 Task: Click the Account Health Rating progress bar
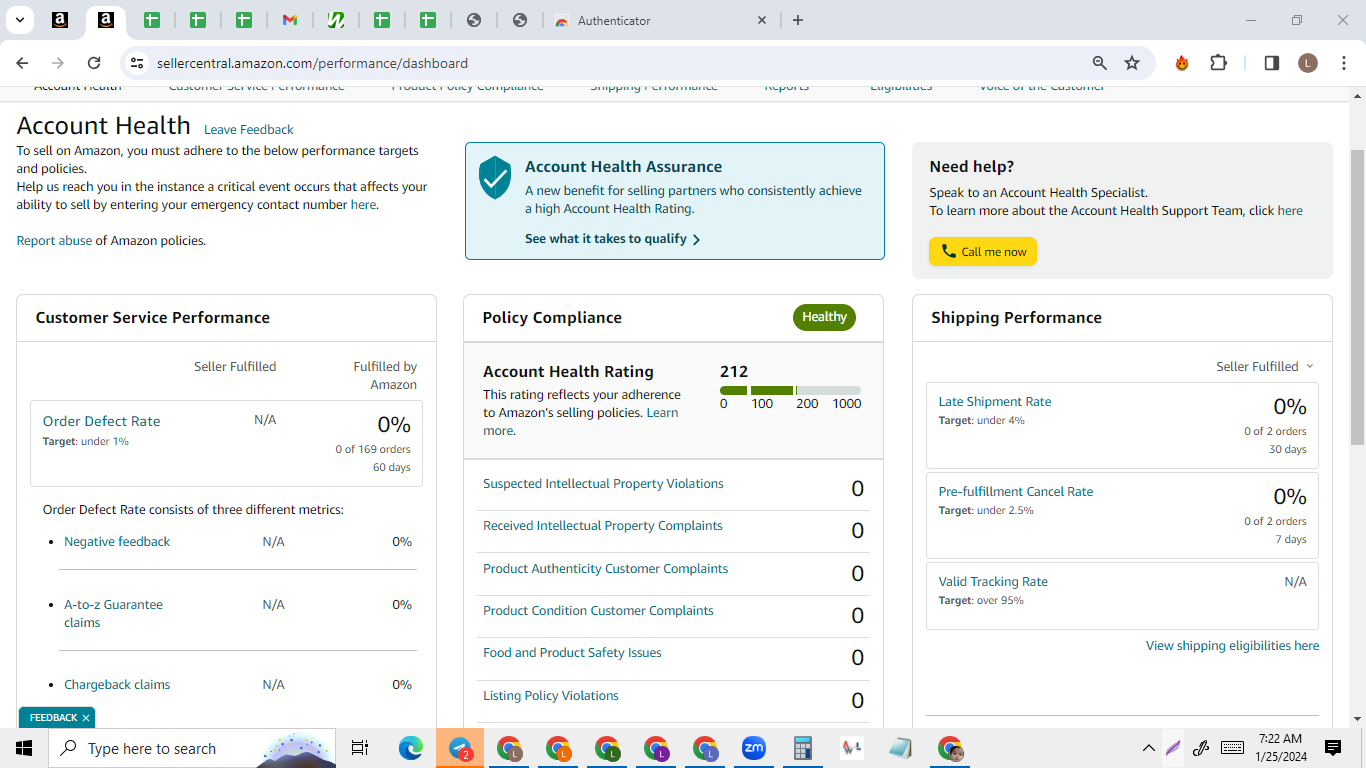(790, 390)
